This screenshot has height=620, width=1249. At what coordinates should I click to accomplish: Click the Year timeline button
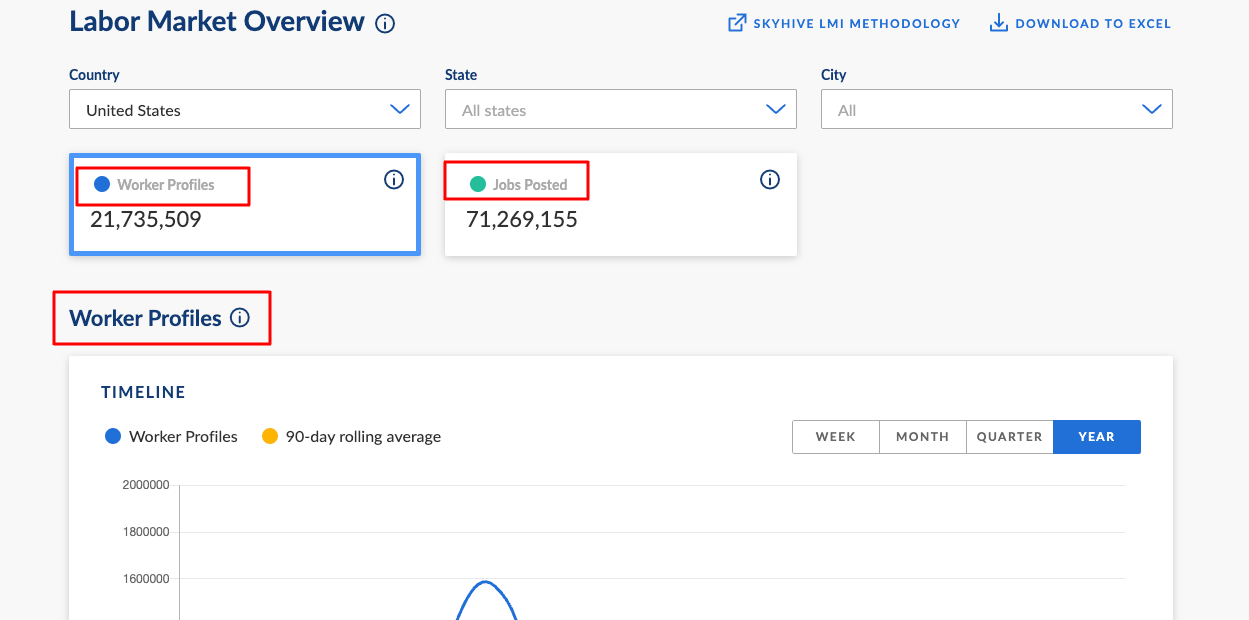tap(1096, 437)
